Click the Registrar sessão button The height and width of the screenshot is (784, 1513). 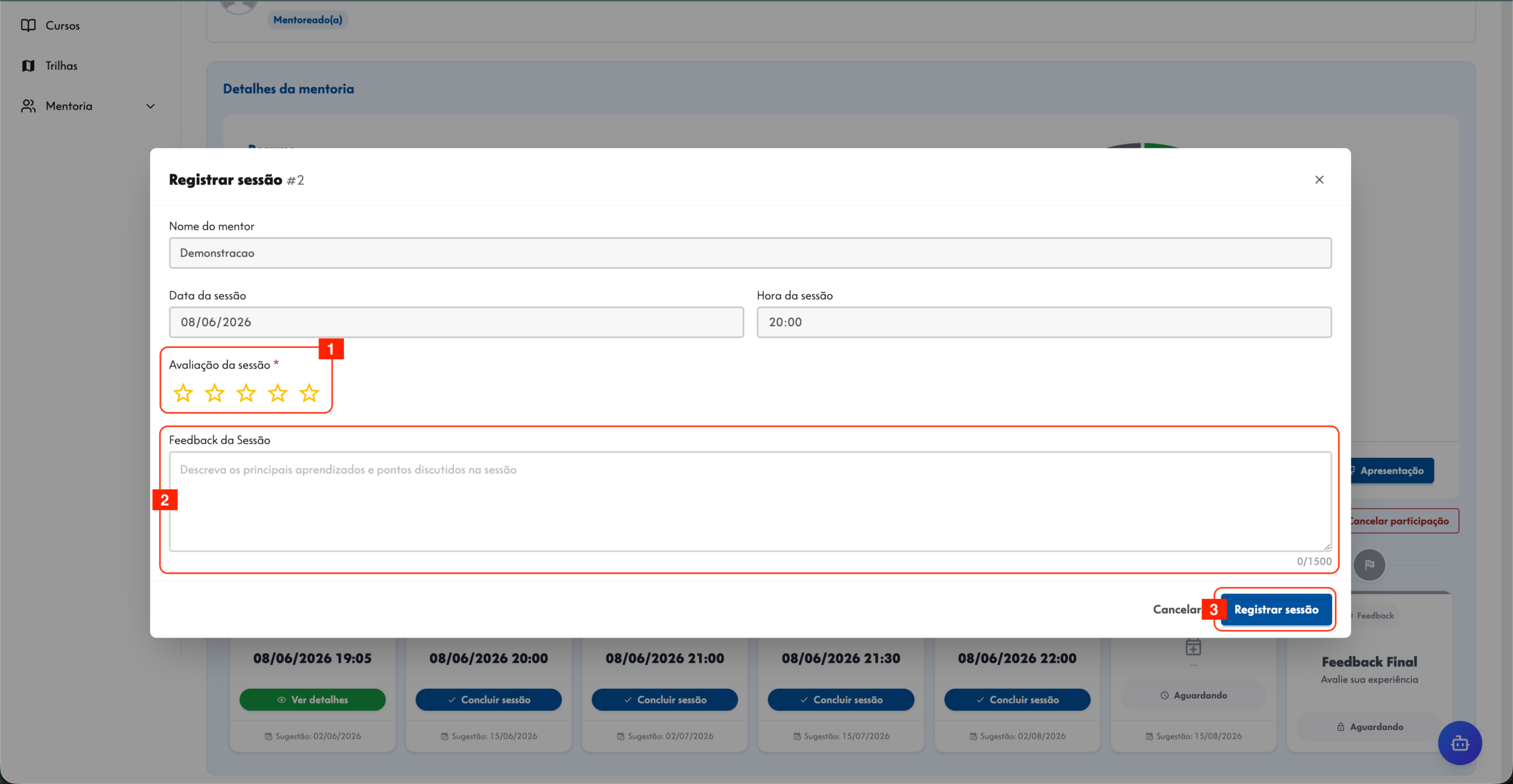tap(1276, 609)
